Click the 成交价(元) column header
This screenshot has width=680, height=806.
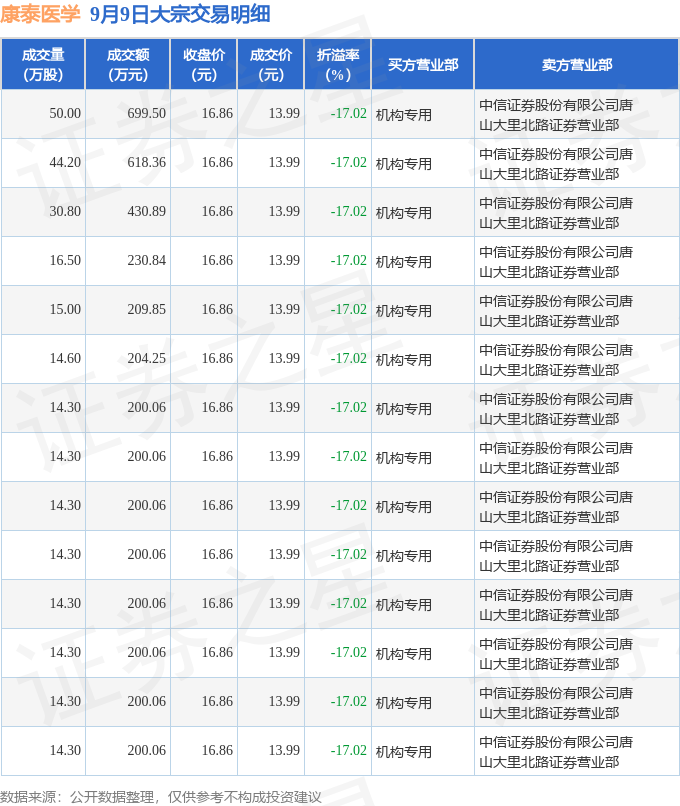(271, 65)
